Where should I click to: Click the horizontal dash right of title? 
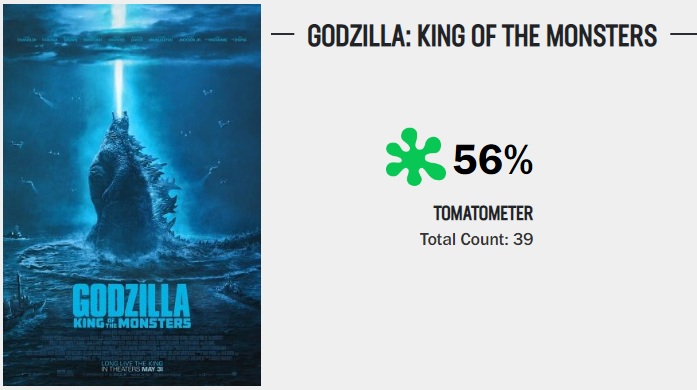tap(684, 34)
